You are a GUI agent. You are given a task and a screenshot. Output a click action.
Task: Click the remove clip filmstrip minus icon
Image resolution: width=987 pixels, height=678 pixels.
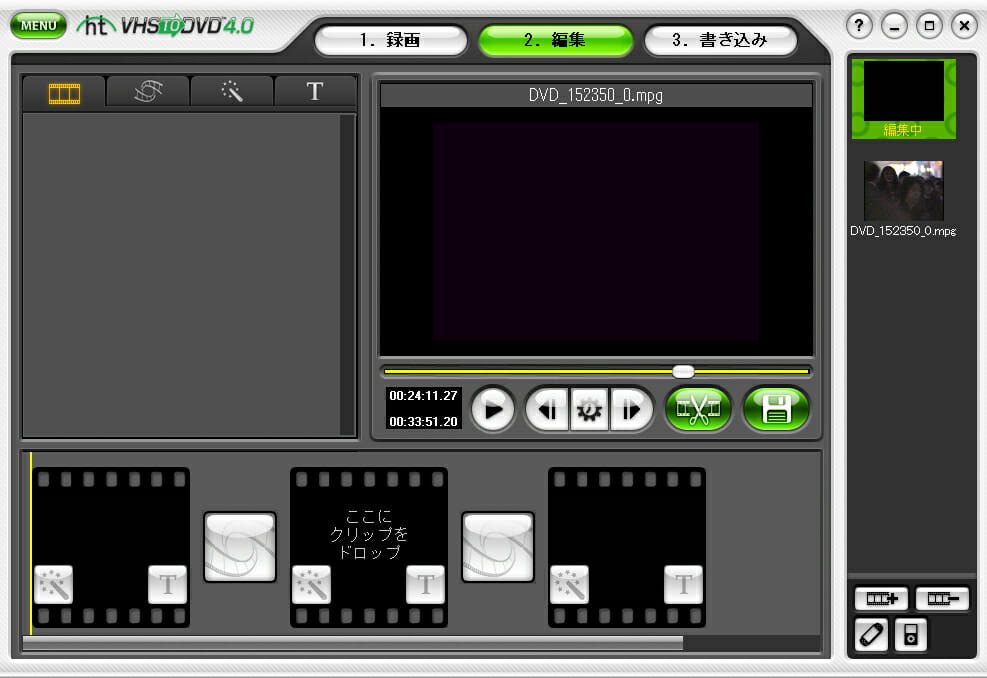coord(942,599)
